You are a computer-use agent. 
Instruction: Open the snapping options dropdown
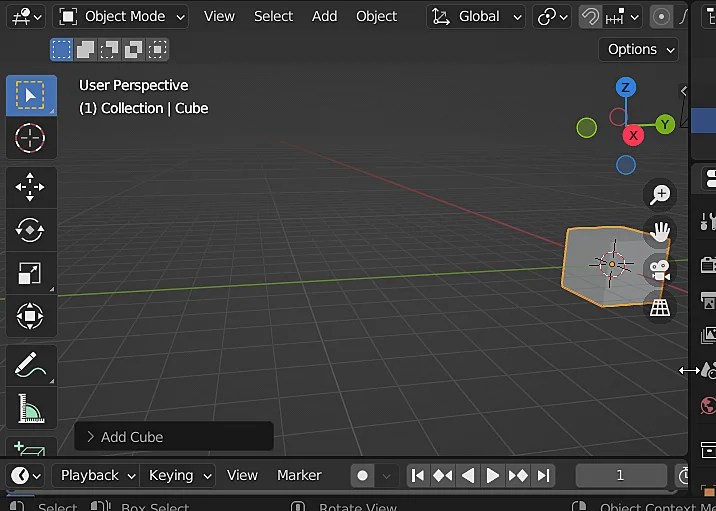(x=622, y=17)
